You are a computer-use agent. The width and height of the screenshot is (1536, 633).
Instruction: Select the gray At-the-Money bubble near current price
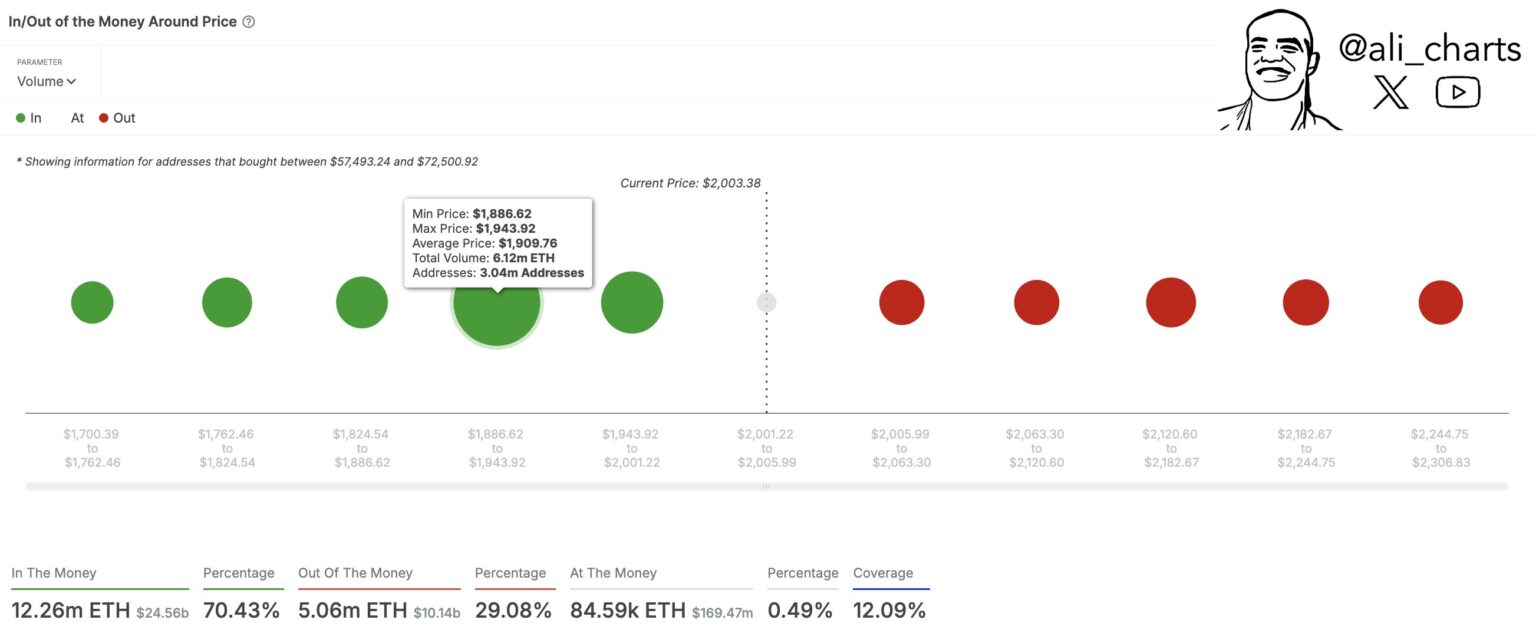[766, 301]
